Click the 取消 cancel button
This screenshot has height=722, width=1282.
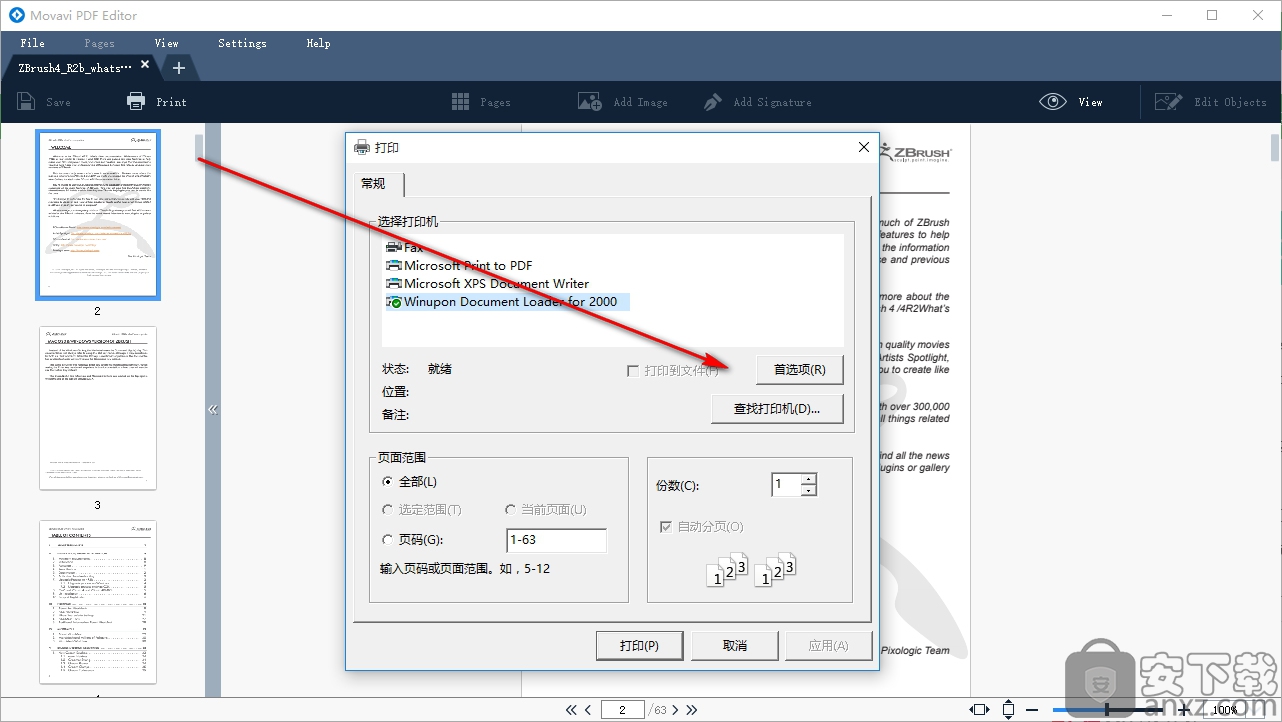(x=735, y=646)
